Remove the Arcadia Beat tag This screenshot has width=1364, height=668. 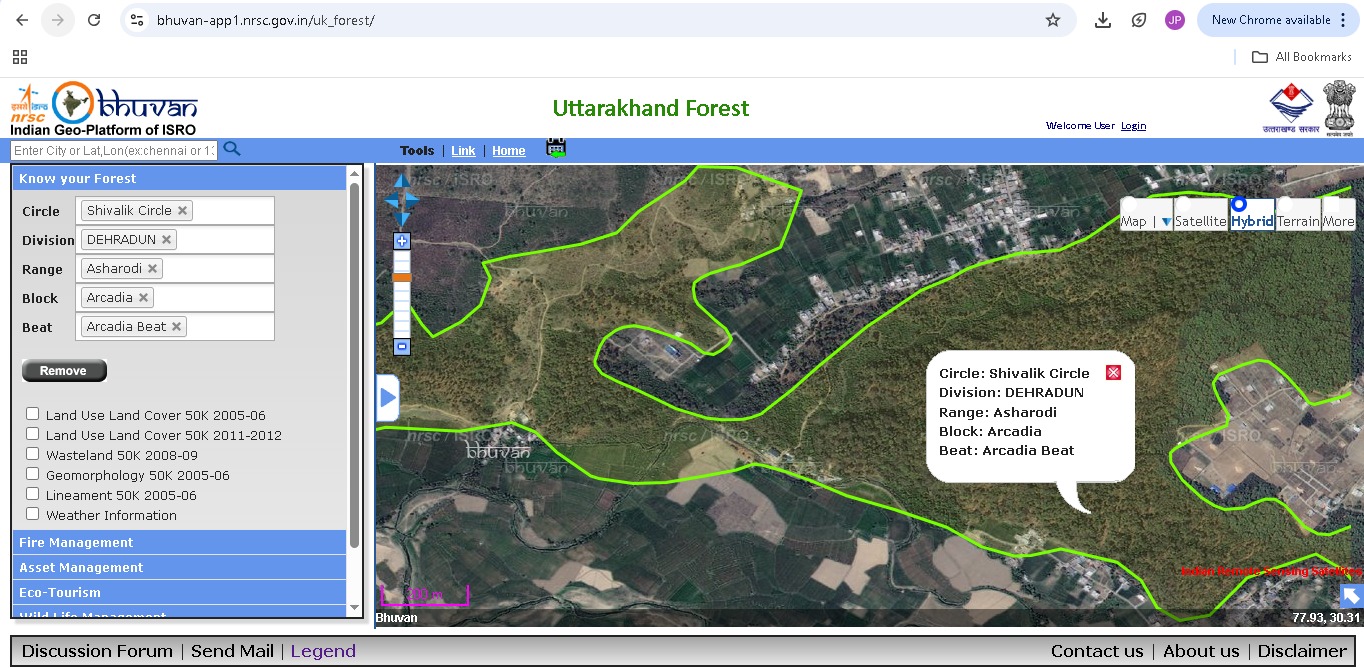(177, 327)
